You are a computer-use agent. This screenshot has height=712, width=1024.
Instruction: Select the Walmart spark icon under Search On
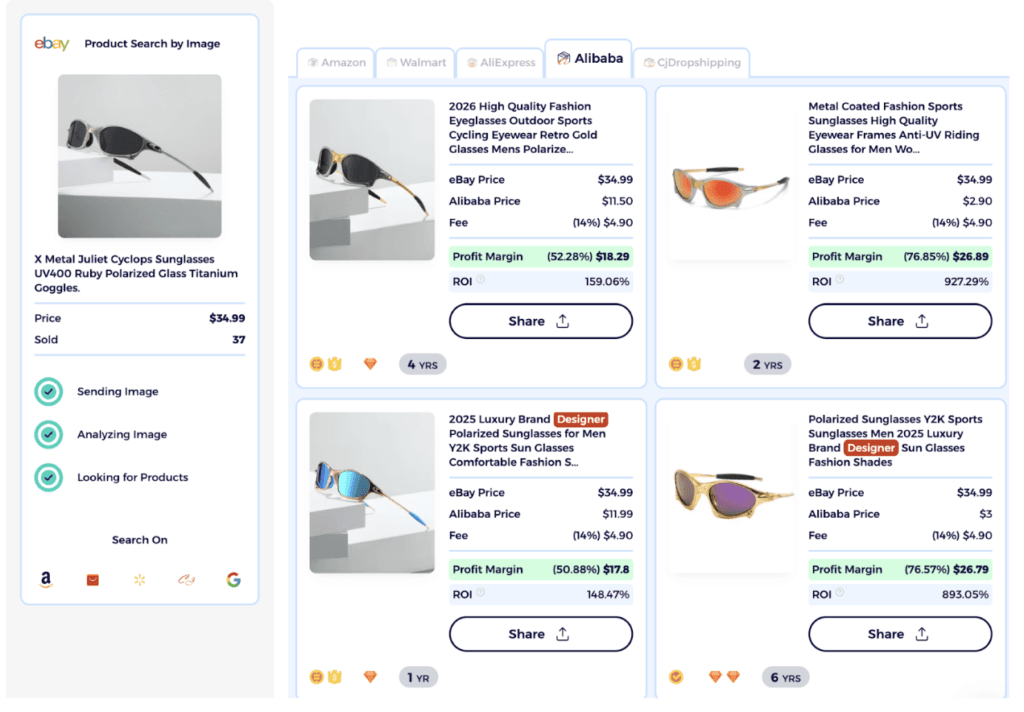click(139, 579)
